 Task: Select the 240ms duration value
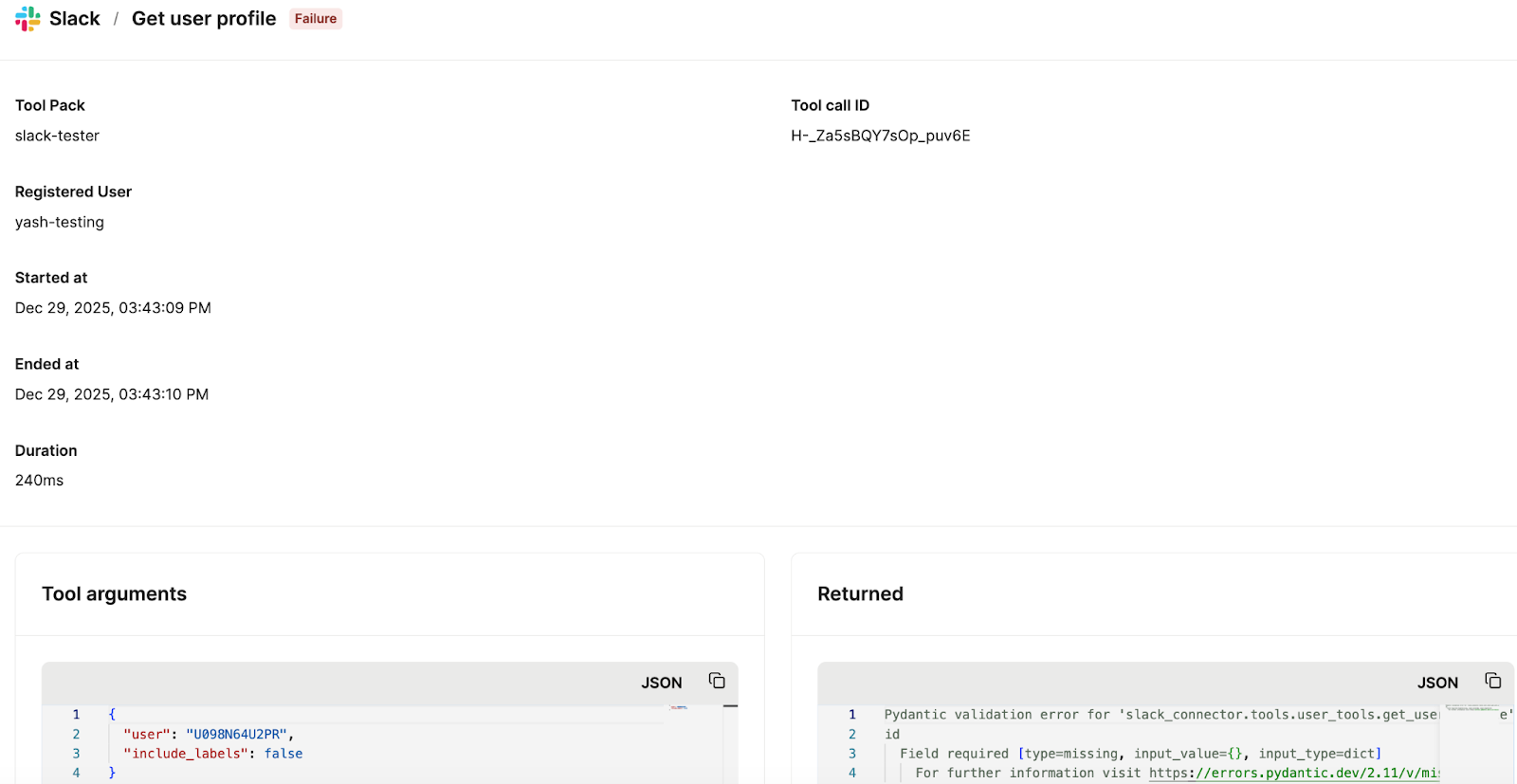click(x=40, y=481)
